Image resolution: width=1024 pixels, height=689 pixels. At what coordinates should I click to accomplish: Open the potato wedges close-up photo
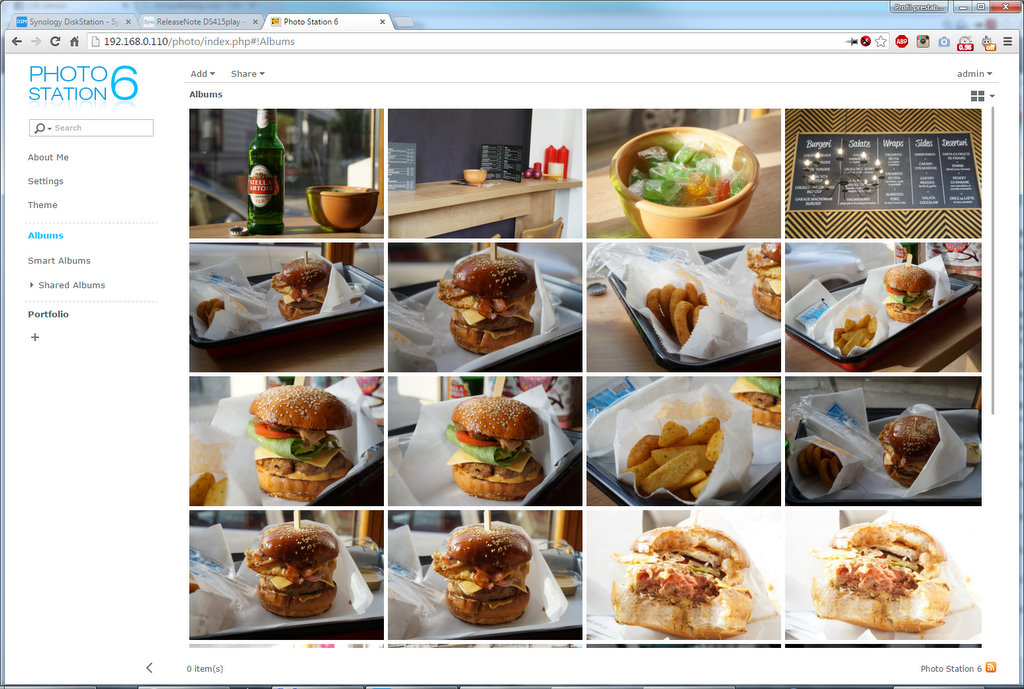684,441
